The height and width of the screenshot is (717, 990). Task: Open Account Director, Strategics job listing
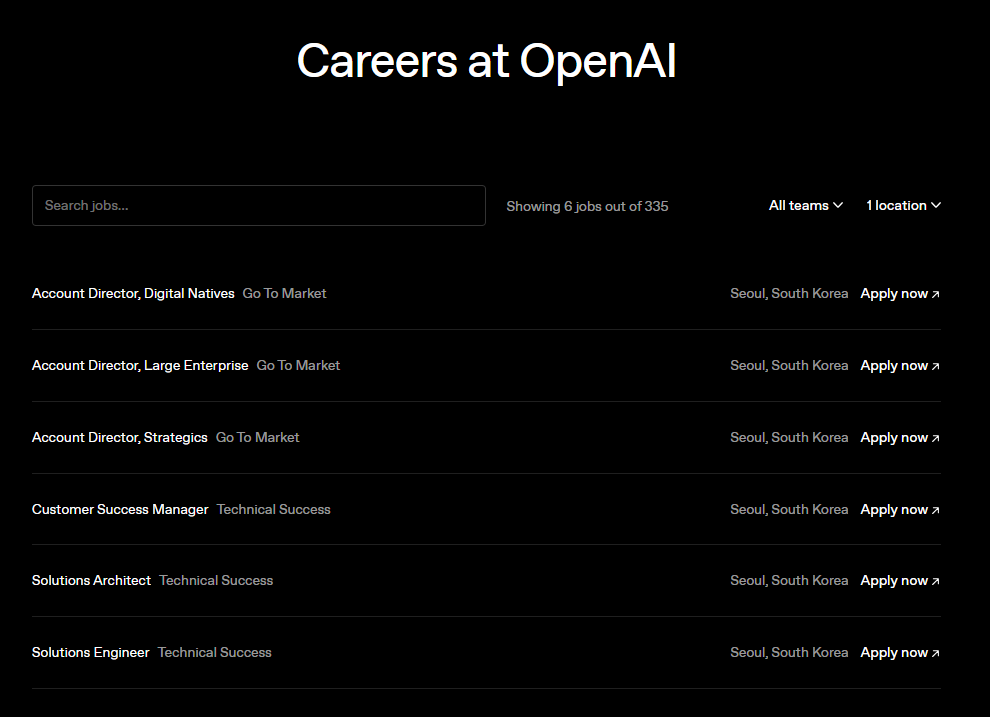(x=120, y=437)
